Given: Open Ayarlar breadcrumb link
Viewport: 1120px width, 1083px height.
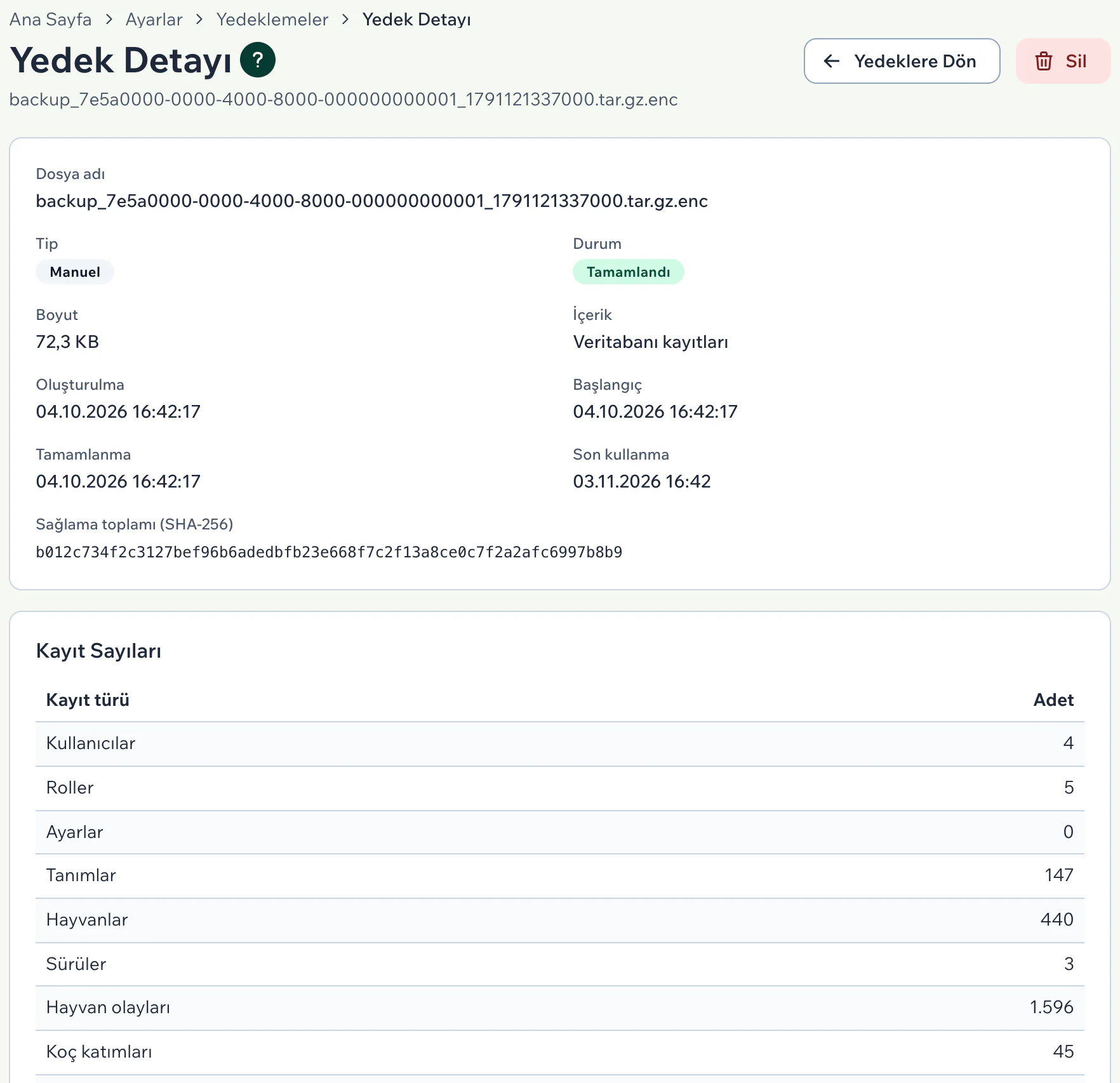Looking at the screenshot, I should [x=154, y=20].
